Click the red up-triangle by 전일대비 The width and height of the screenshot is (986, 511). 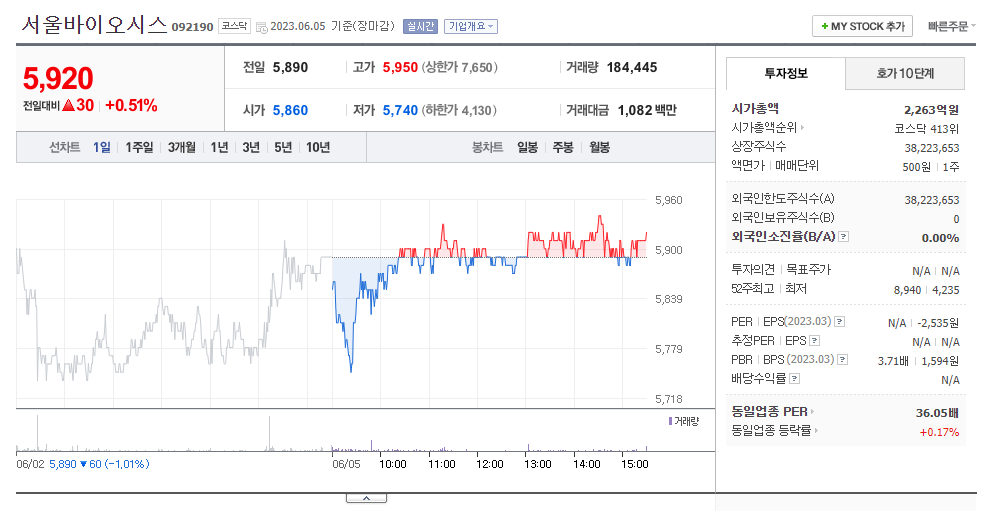point(69,106)
